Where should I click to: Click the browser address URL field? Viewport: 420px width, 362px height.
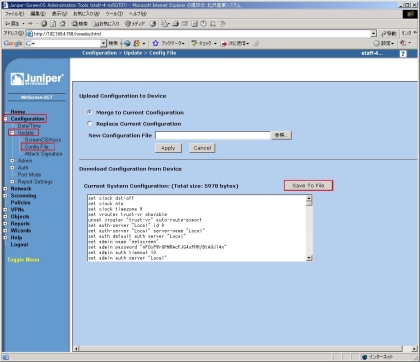[202, 34]
